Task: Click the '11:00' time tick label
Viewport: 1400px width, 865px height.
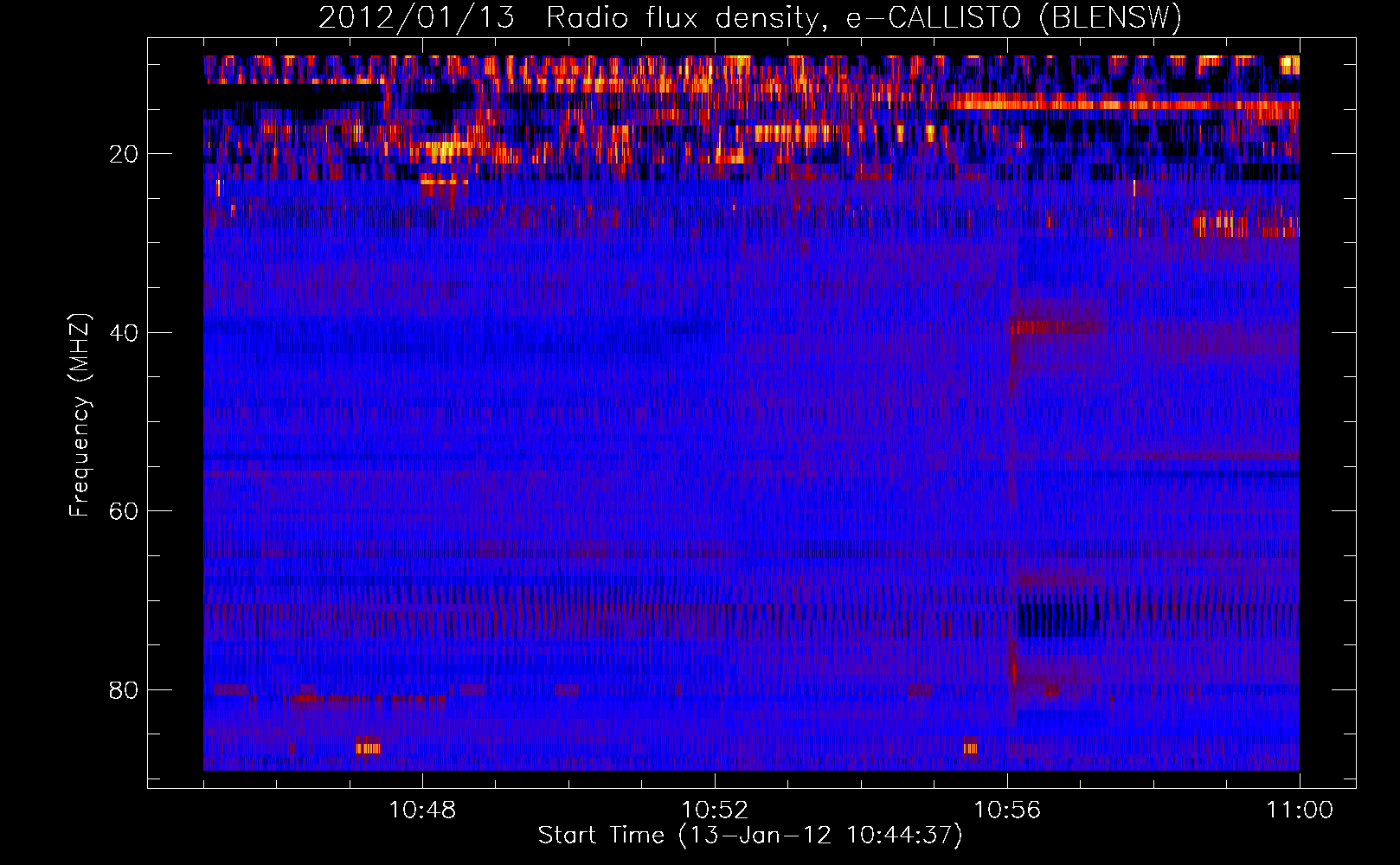Action: (1300, 811)
